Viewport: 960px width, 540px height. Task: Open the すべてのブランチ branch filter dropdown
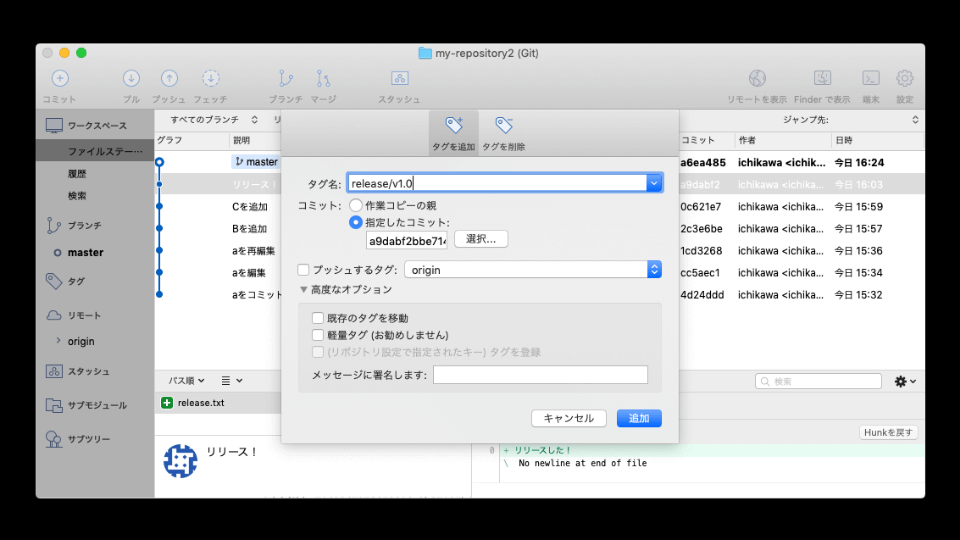(x=214, y=120)
